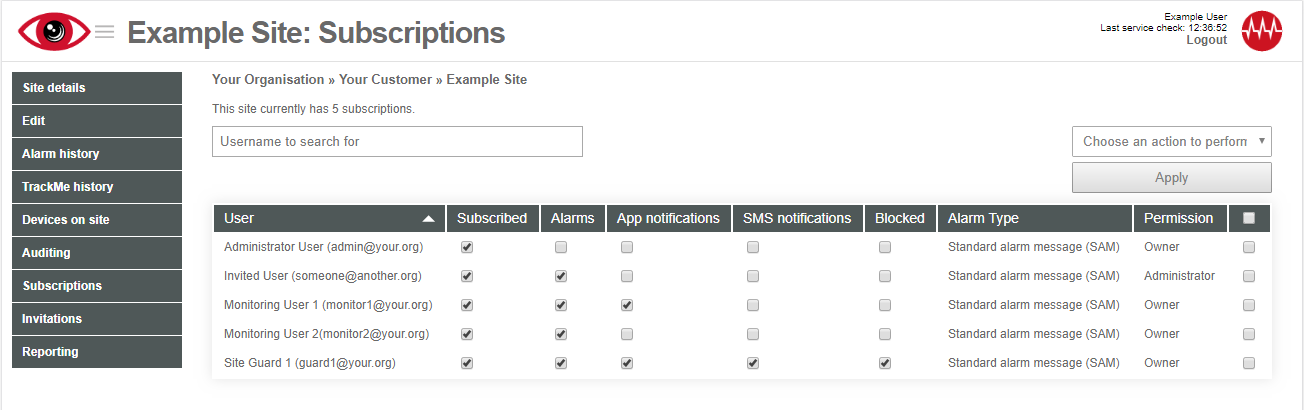1304x410 pixels.
Task: Click Example Site breadcrumb
Action: coord(487,79)
